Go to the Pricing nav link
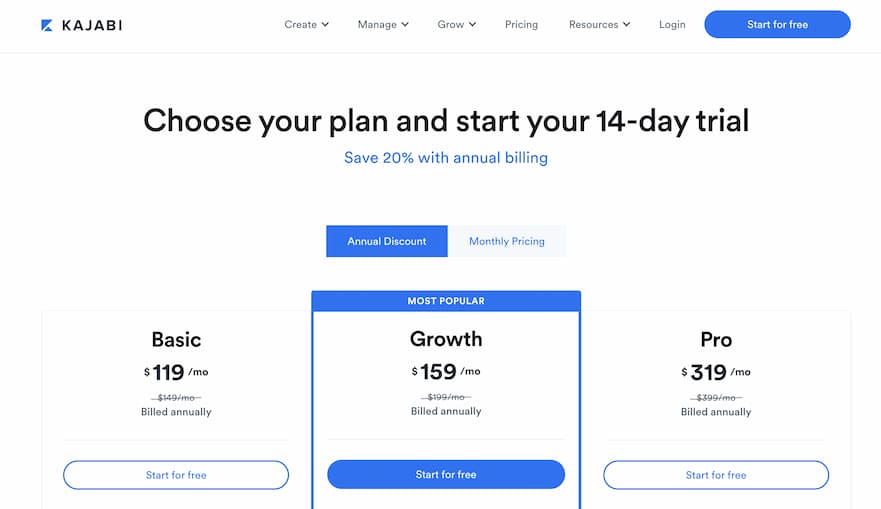 521,24
